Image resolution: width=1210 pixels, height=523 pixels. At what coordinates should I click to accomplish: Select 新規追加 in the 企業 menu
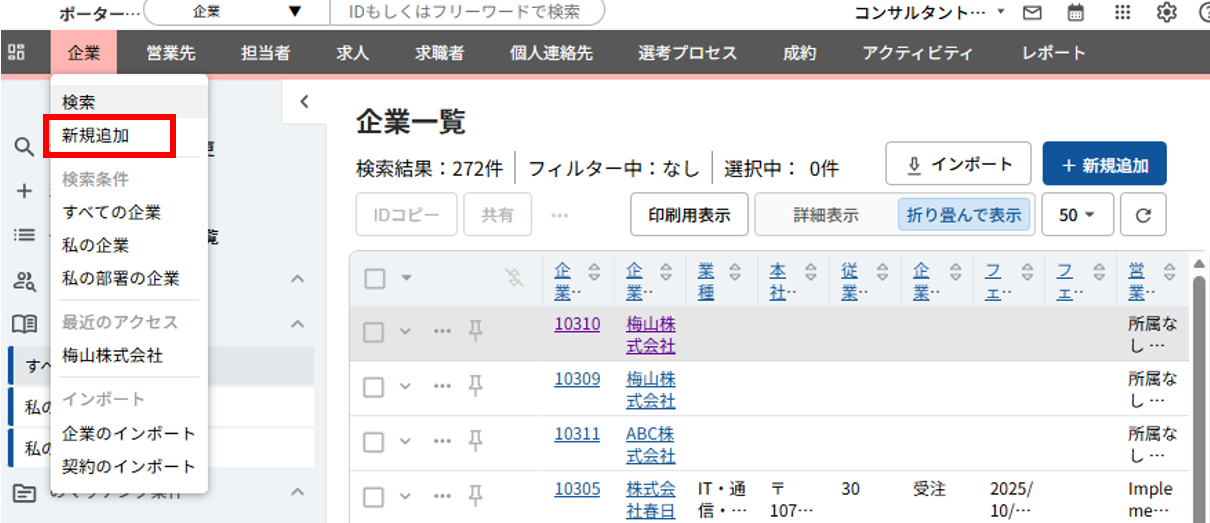(96, 135)
